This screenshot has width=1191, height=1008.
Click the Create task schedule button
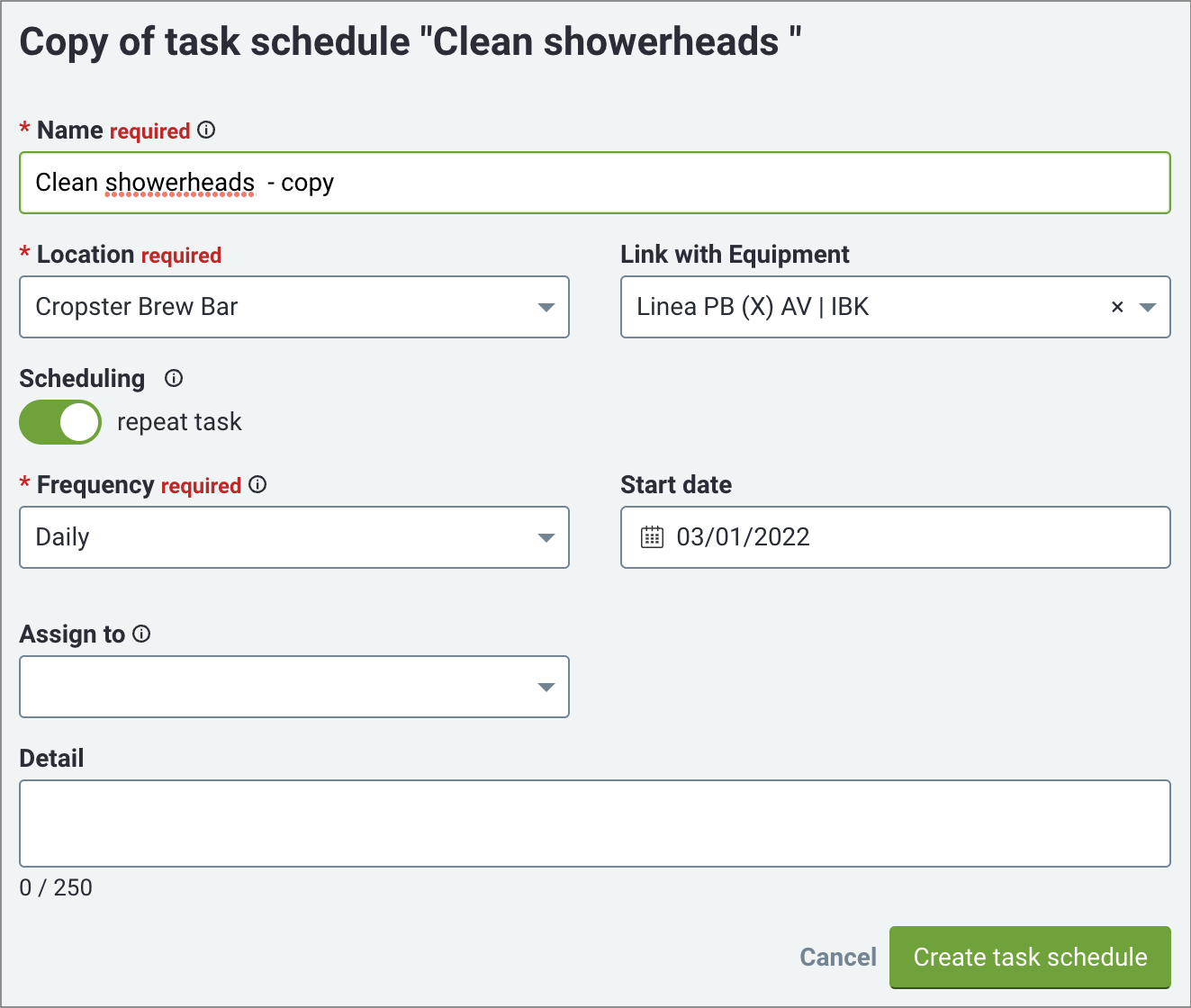[x=1030, y=957]
